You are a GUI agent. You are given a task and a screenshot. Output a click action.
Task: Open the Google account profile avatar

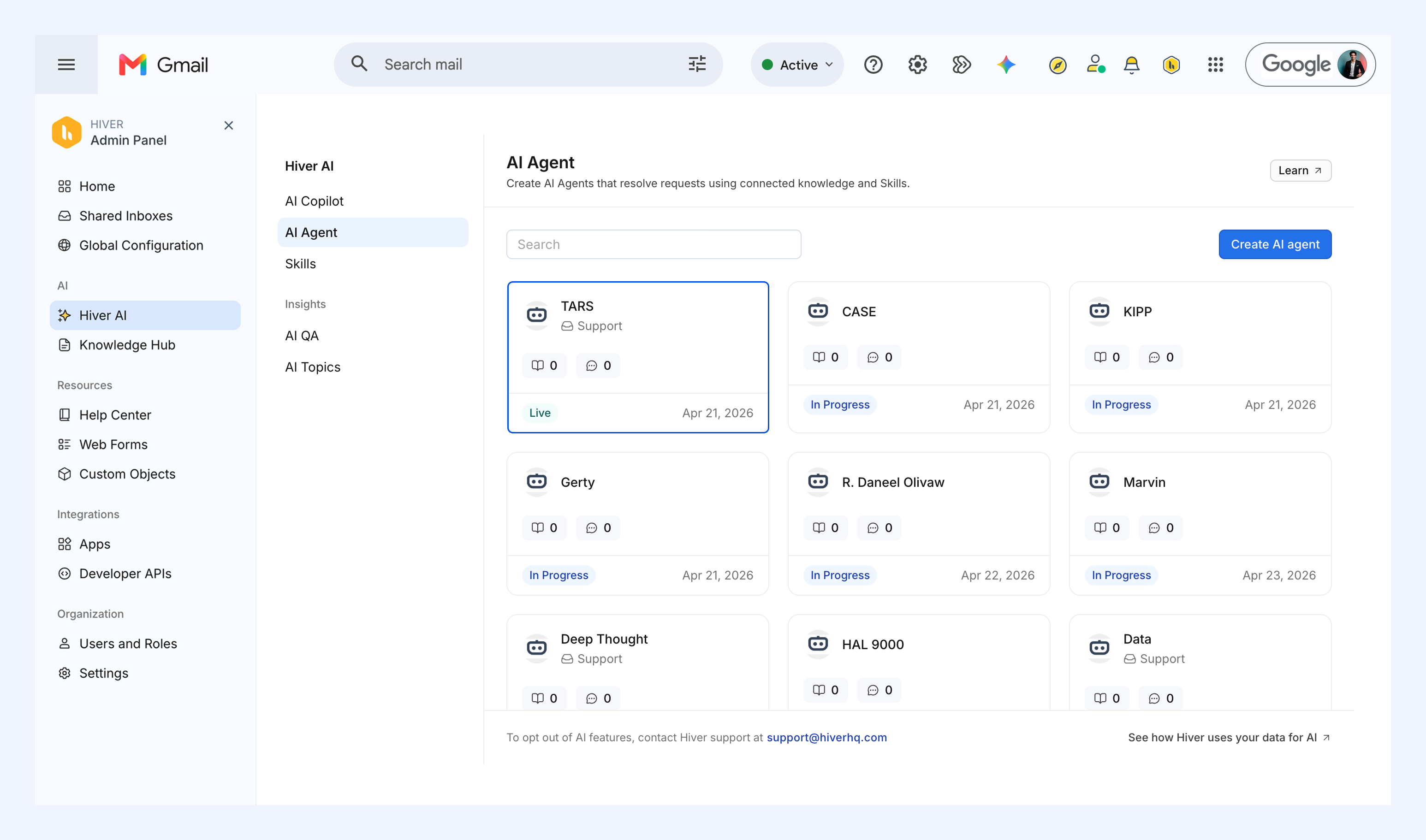[1352, 65]
